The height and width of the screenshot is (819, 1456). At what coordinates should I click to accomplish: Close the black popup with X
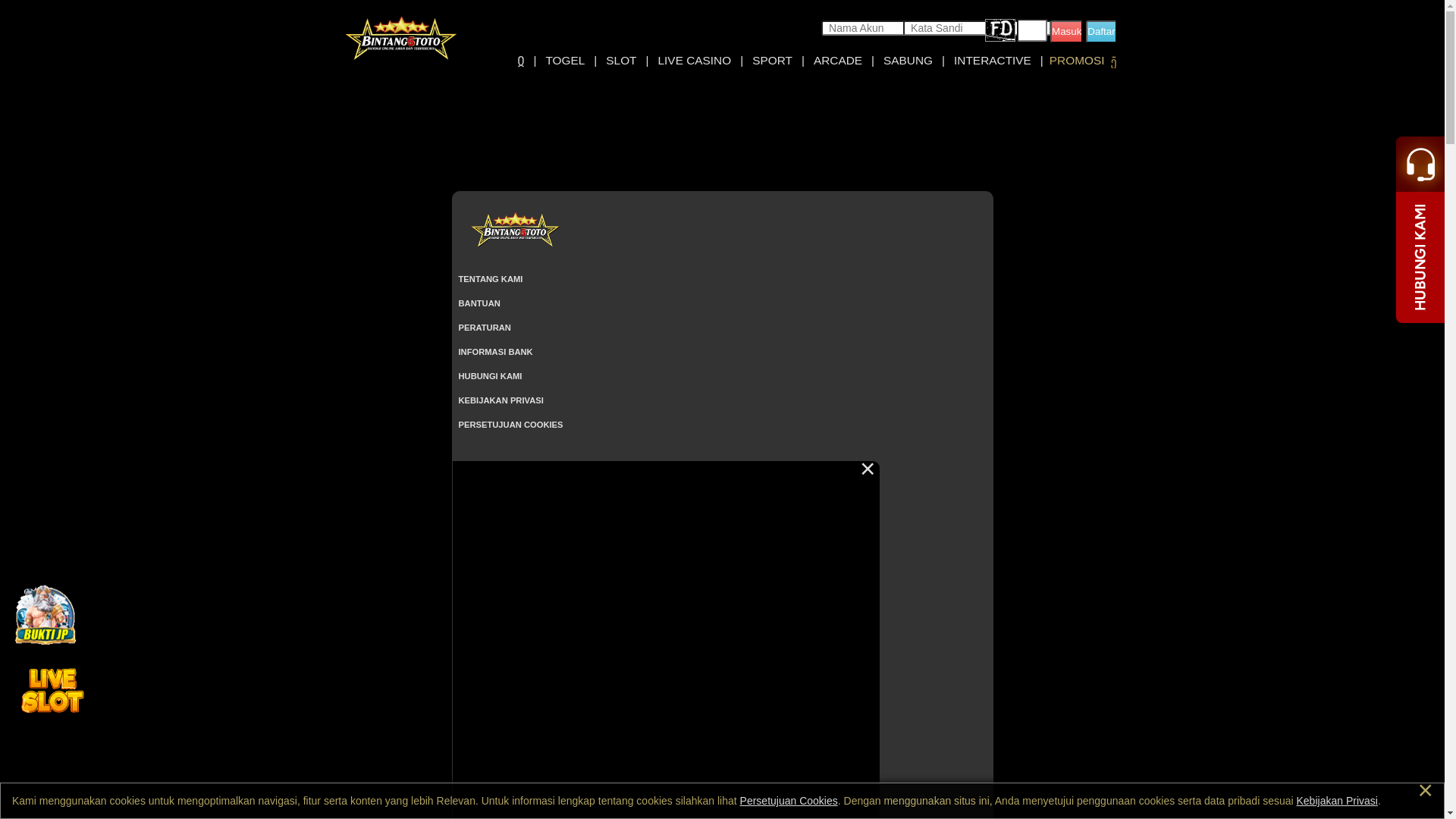[868, 469]
